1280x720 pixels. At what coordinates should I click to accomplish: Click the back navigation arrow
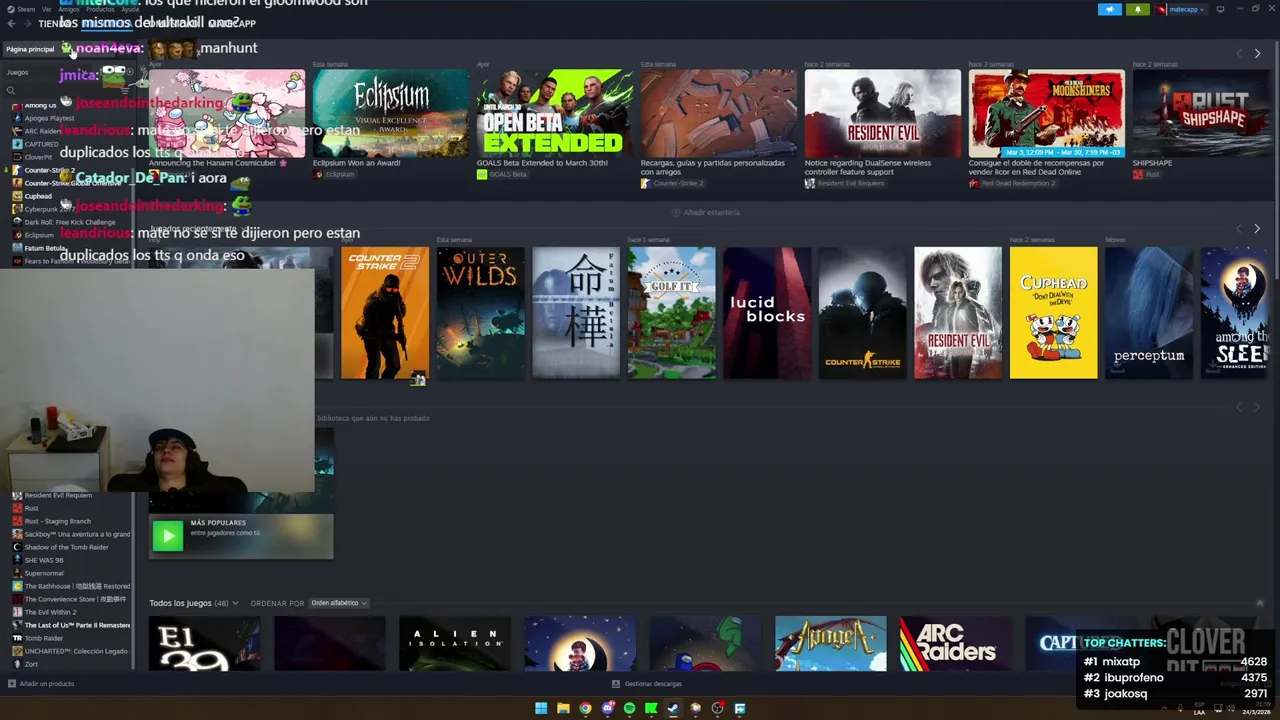click(x=12, y=23)
